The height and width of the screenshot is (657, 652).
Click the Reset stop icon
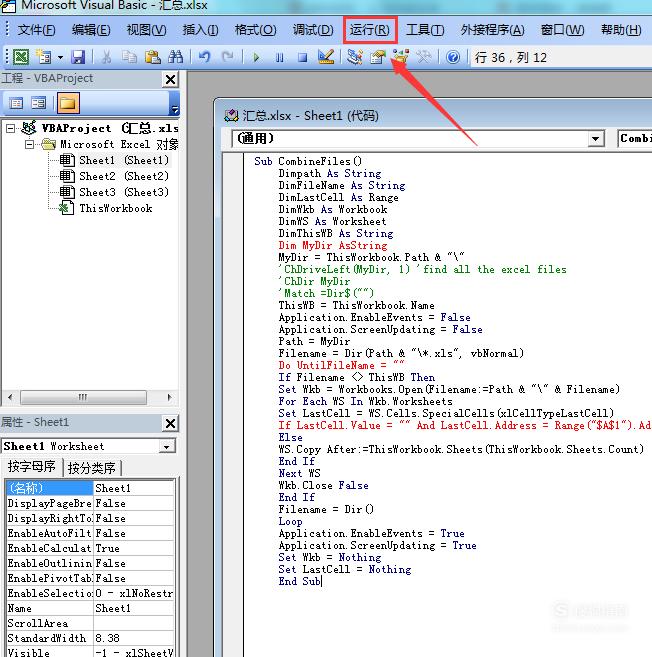(x=302, y=57)
